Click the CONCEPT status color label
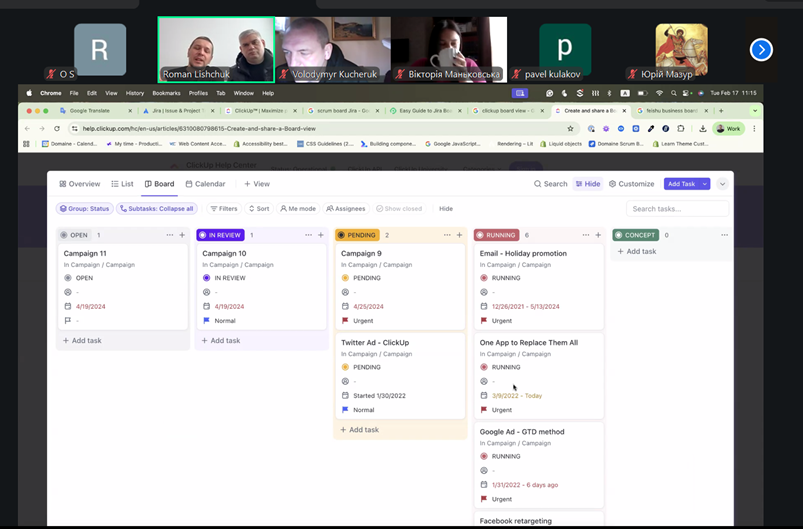803x529 pixels. tap(636, 235)
